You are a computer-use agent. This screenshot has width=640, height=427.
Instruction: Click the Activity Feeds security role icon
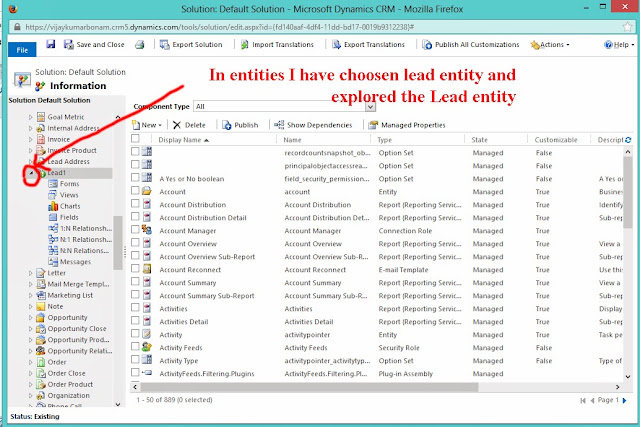pyautogui.click(x=147, y=347)
